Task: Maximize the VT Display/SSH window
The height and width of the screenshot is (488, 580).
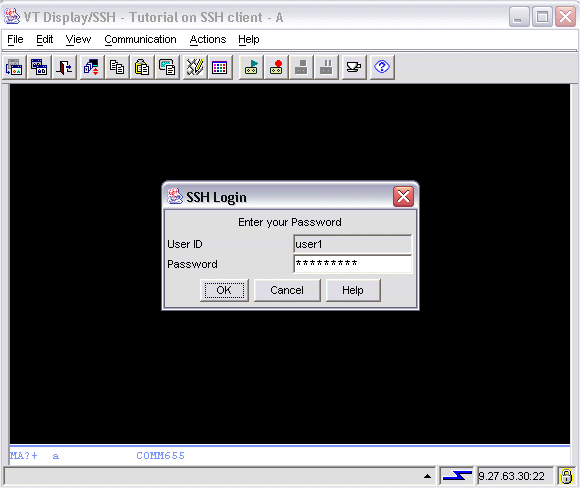Action: 542,17
